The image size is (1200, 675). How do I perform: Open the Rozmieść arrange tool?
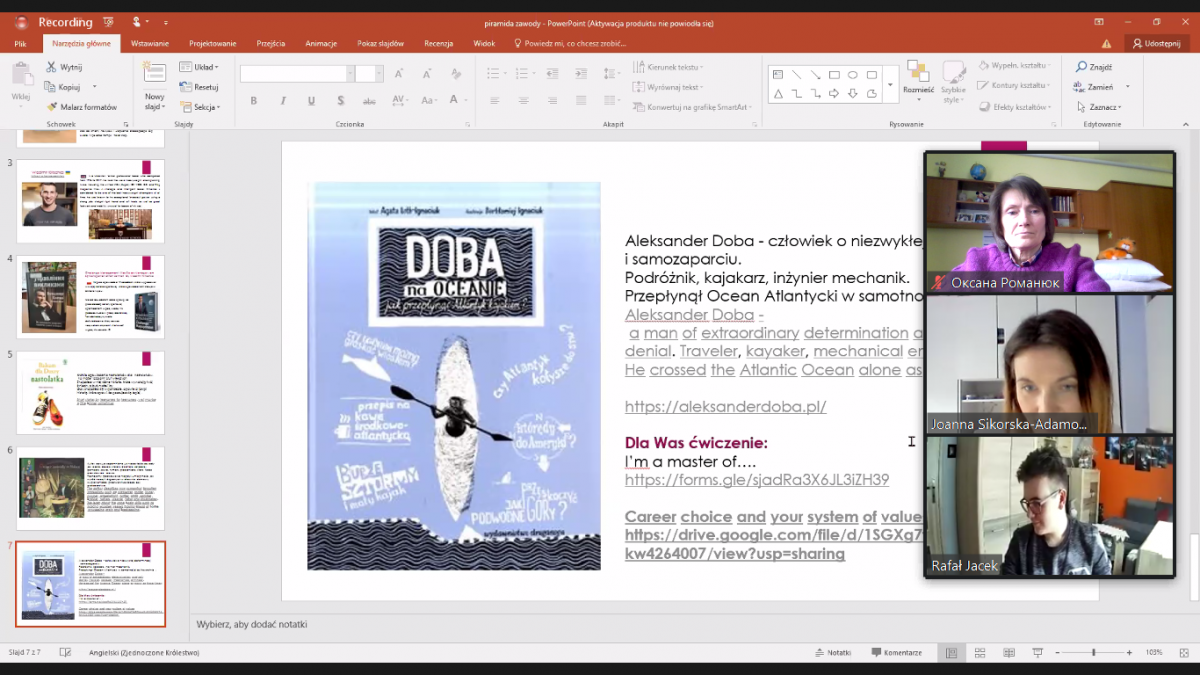tap(917, 78)
